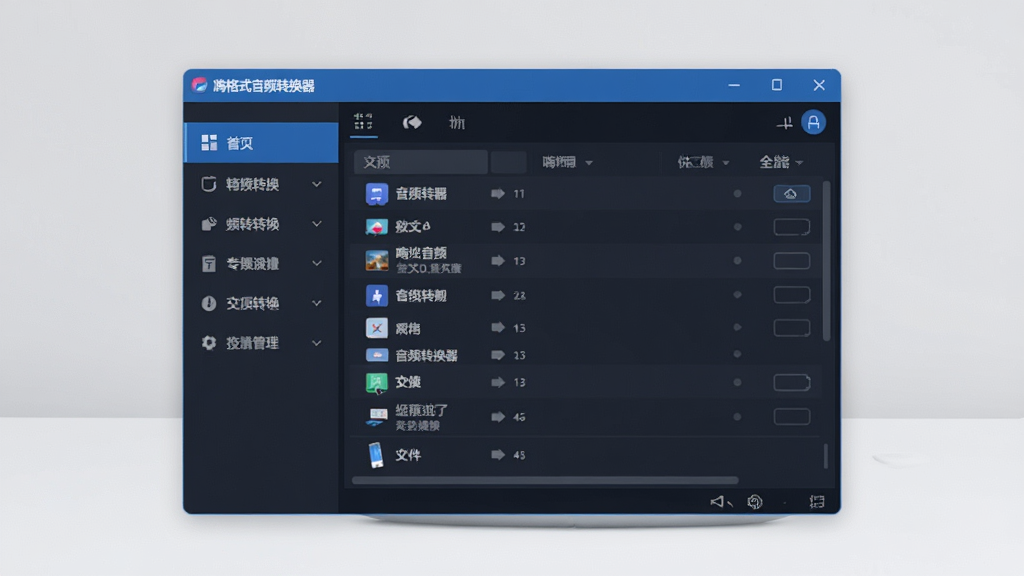Open the blue user account avatar
Screen dimensions: 1024x576
(813, 122)
